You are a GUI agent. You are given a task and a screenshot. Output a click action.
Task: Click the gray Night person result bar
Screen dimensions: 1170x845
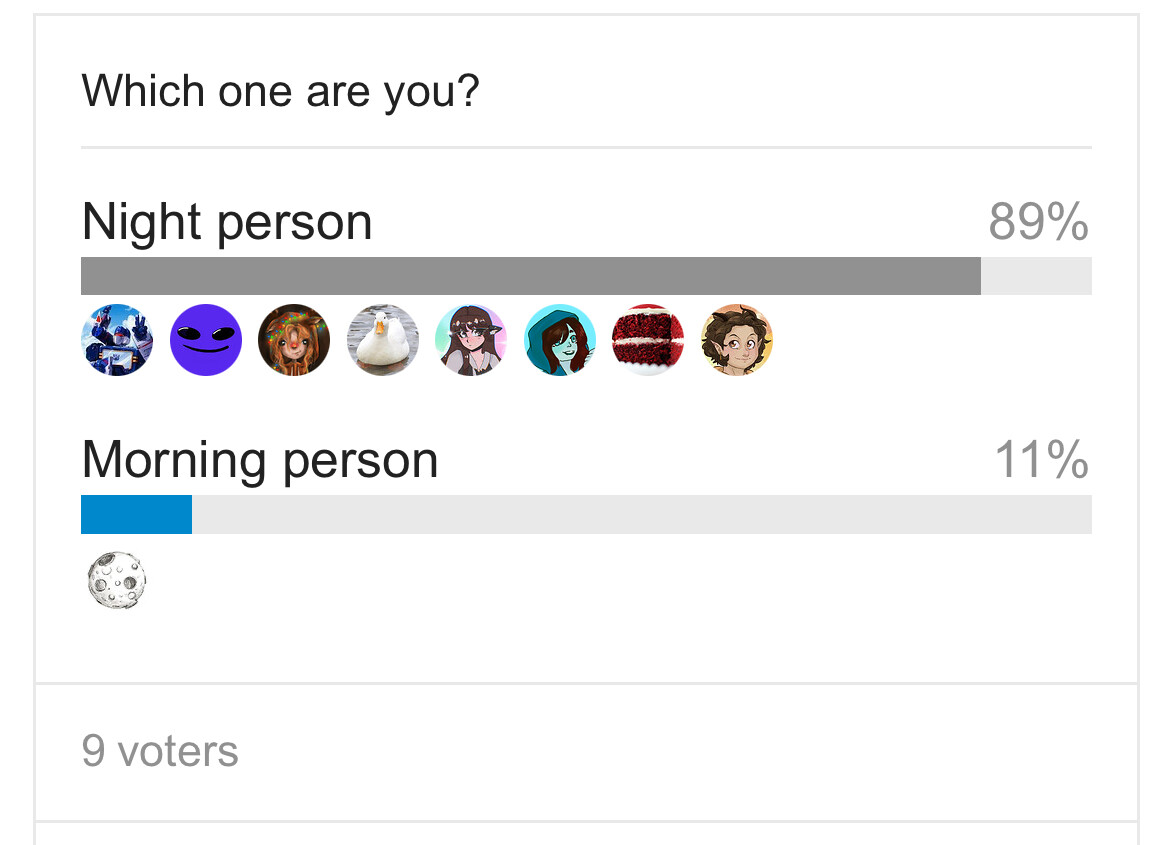(531, 276)
